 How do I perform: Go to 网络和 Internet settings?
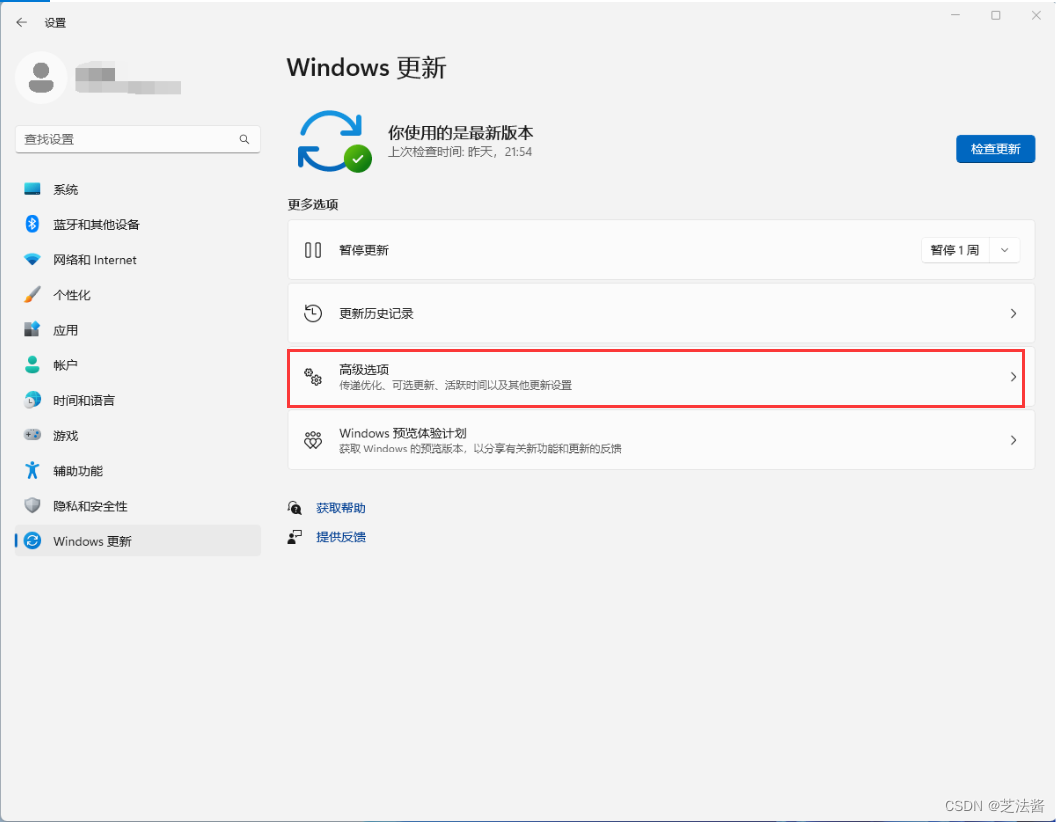(138, 260)
